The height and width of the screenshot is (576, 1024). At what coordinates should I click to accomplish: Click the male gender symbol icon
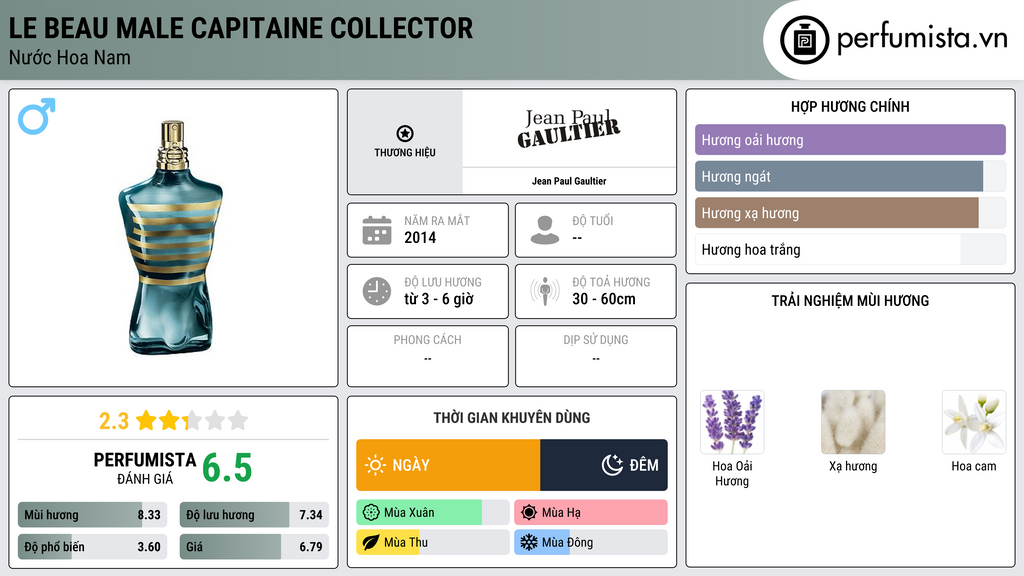click(36, 117)
